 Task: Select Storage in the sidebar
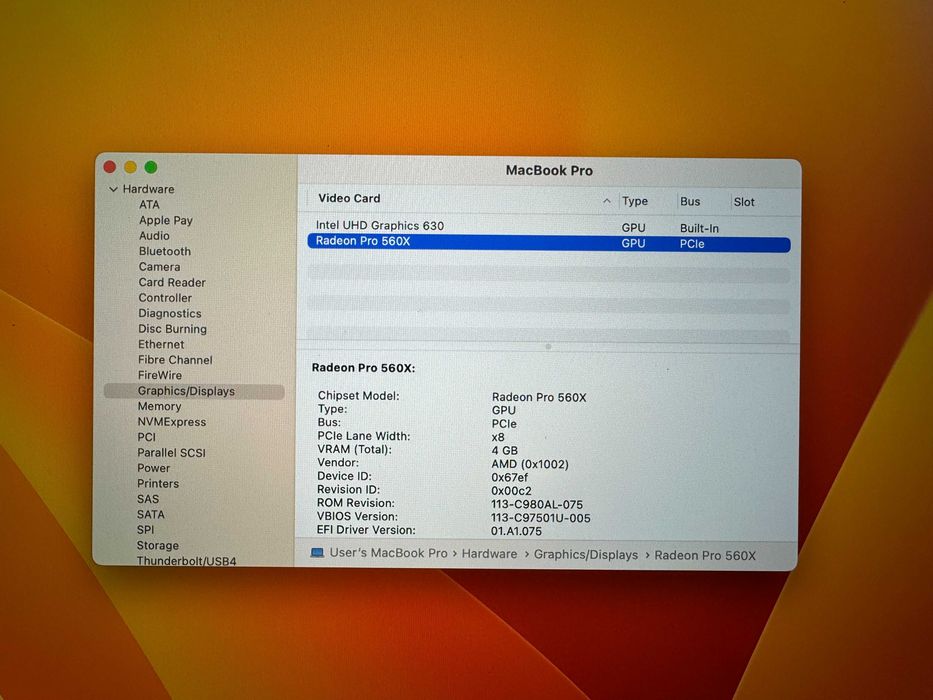click(158, 545)
